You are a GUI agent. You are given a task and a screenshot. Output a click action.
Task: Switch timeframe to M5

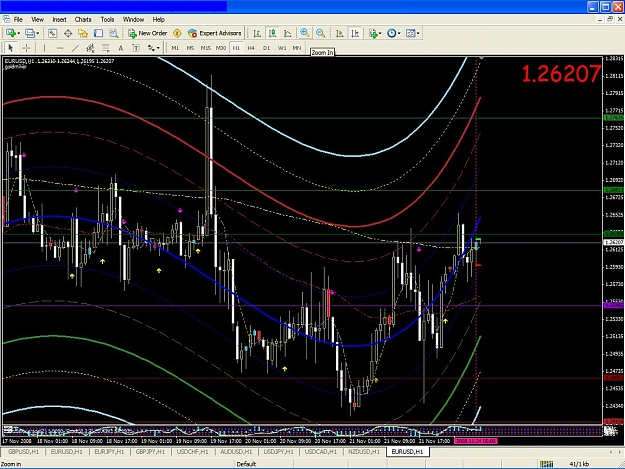[191, 48]
